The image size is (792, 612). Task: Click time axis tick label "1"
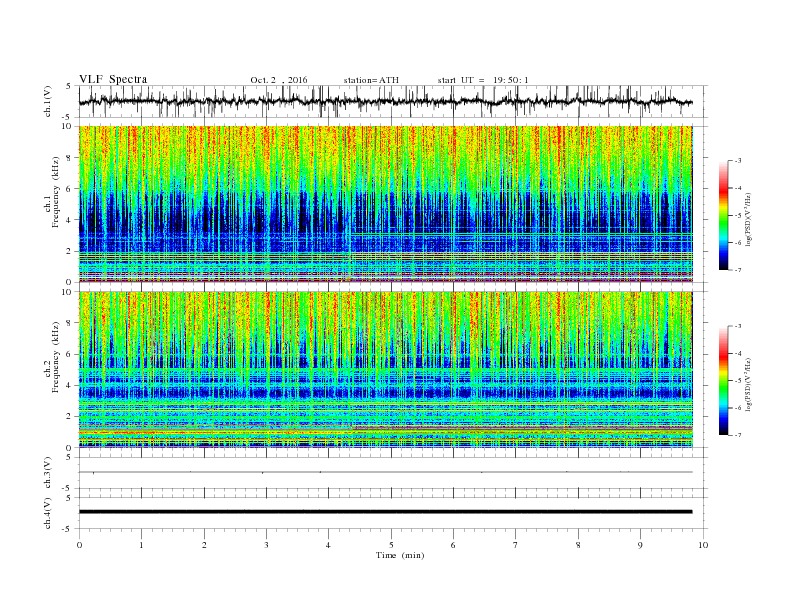point(141,545)
